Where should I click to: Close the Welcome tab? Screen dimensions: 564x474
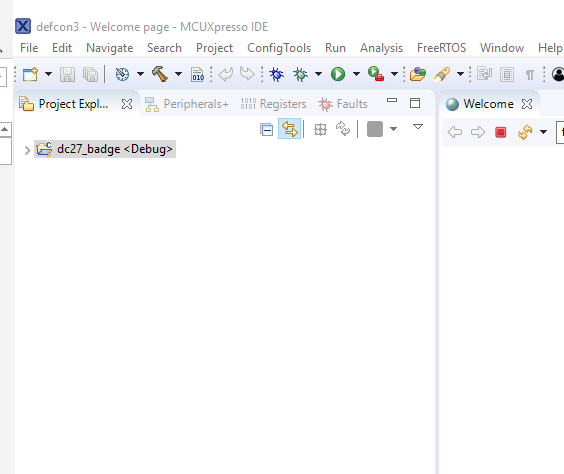(527, 104)
